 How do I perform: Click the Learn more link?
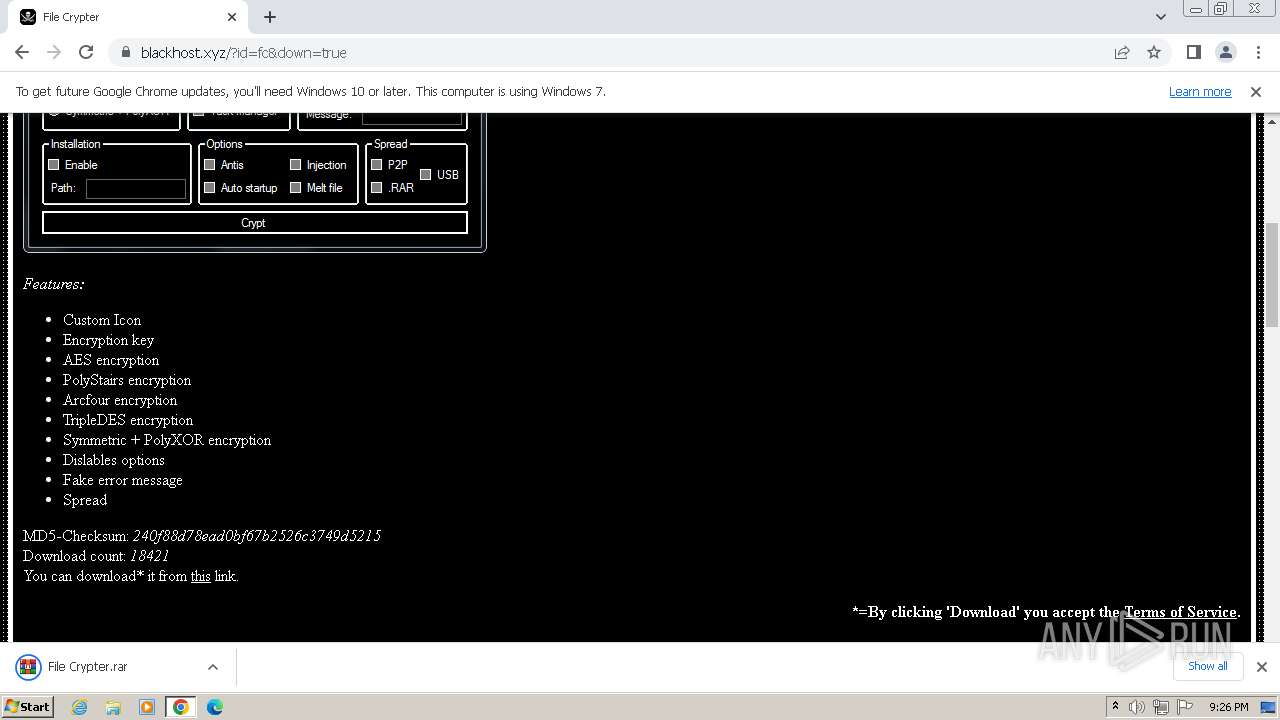pyautogui.click(x=1200, y=91)
